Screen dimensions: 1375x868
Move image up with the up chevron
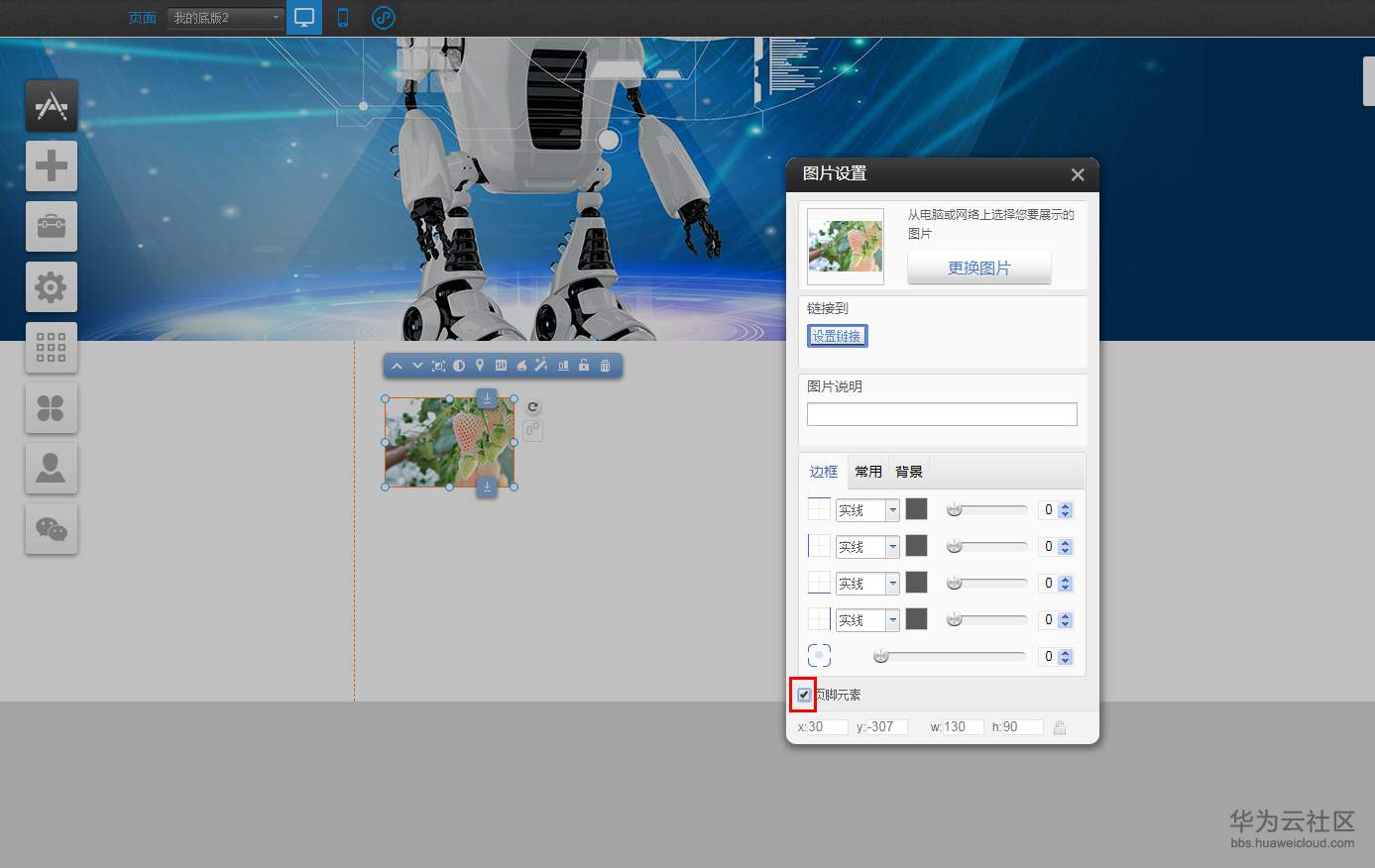[397, 366]
